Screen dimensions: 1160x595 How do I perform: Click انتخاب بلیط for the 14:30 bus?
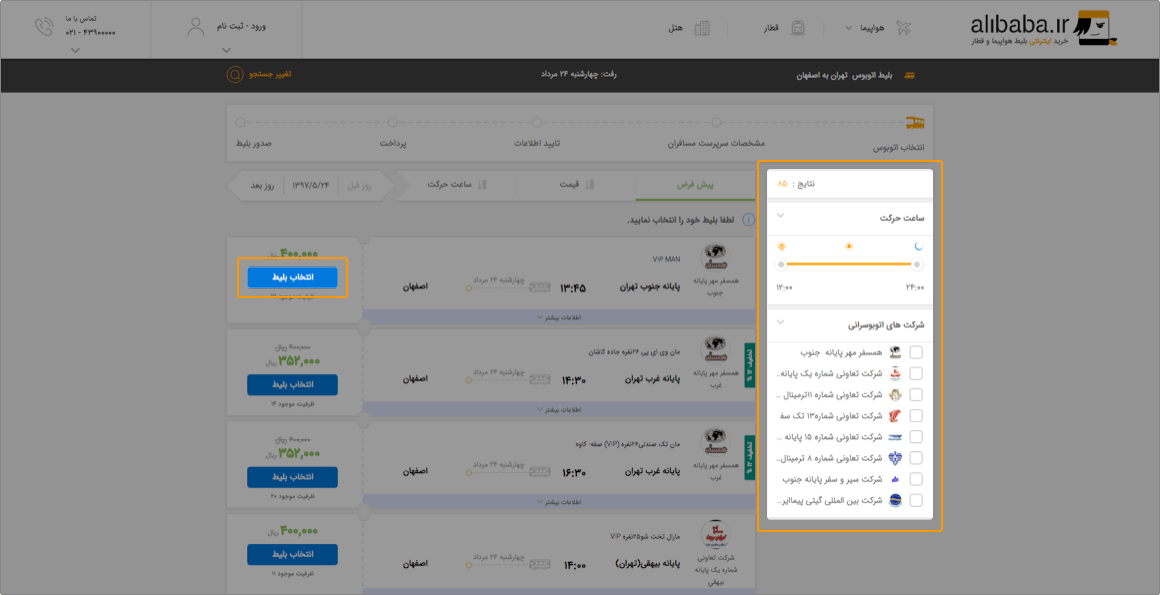pos(292,385)
